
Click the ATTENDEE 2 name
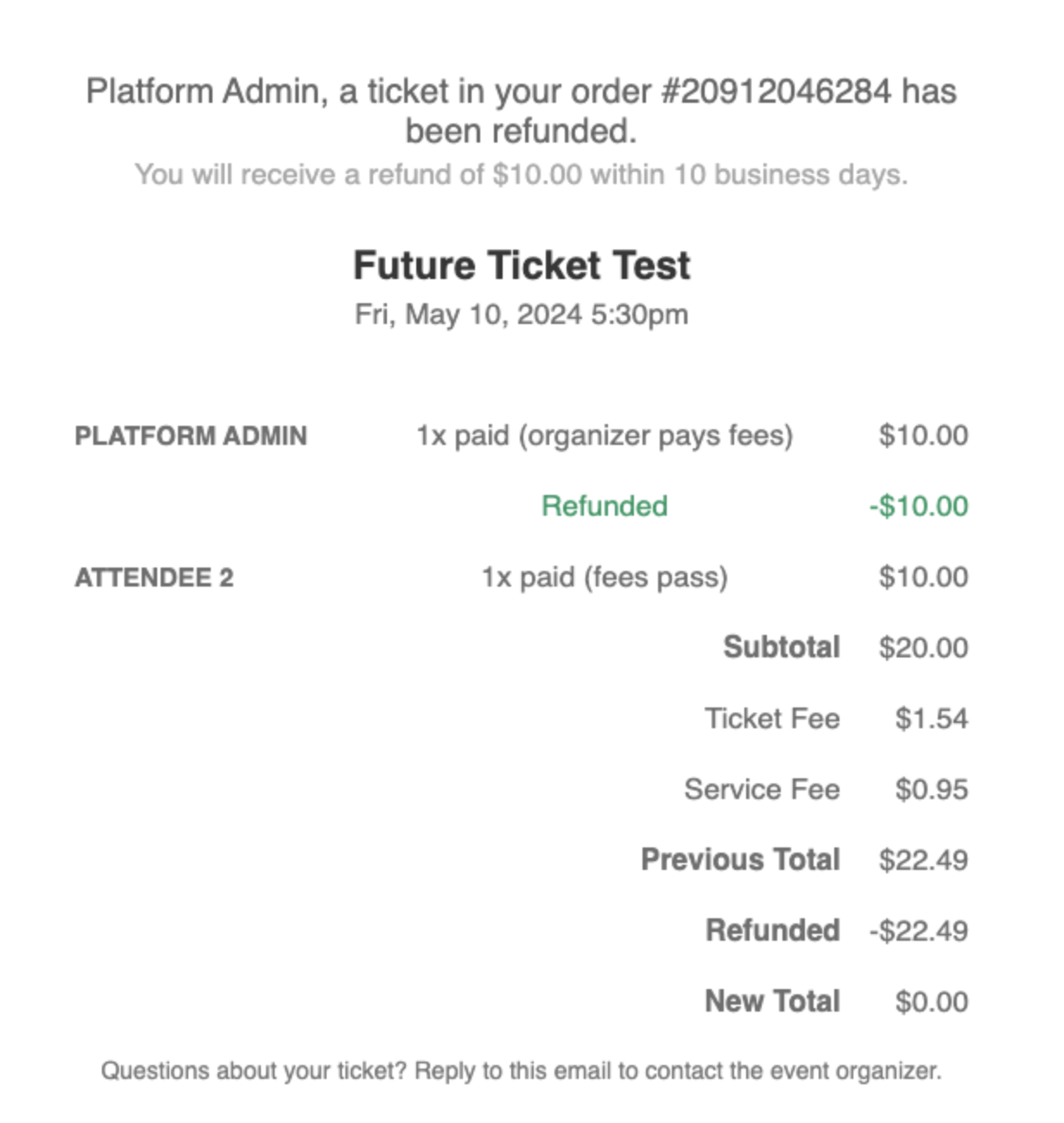154,577
